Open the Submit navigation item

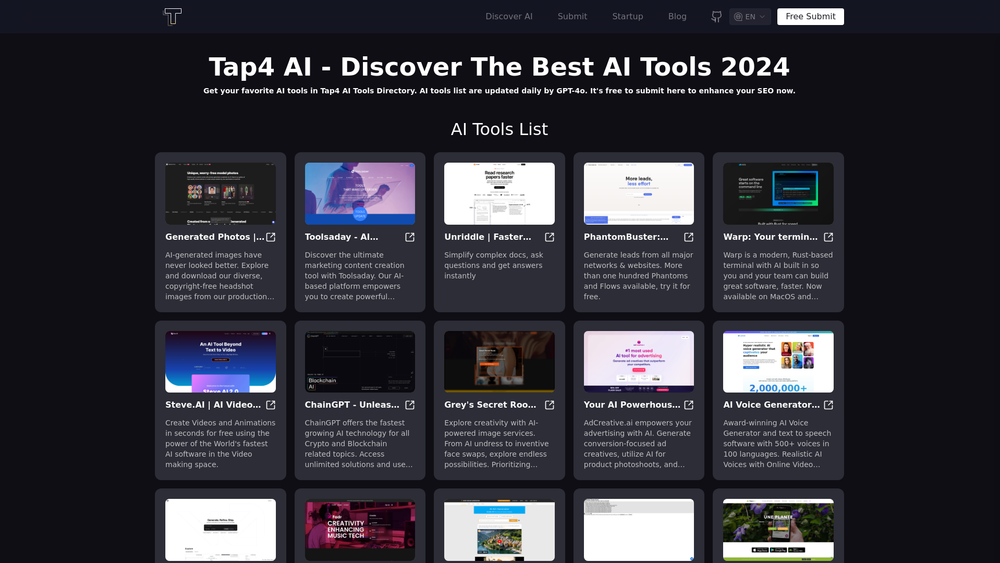click(x=572, y=17)
